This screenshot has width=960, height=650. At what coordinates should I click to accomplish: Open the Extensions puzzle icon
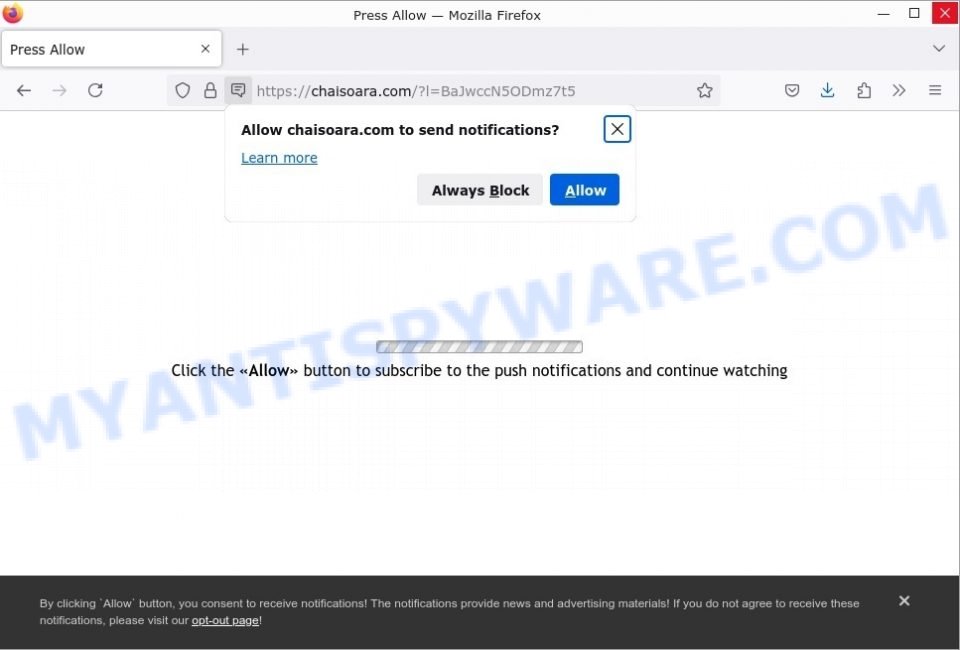click(864, 91)
